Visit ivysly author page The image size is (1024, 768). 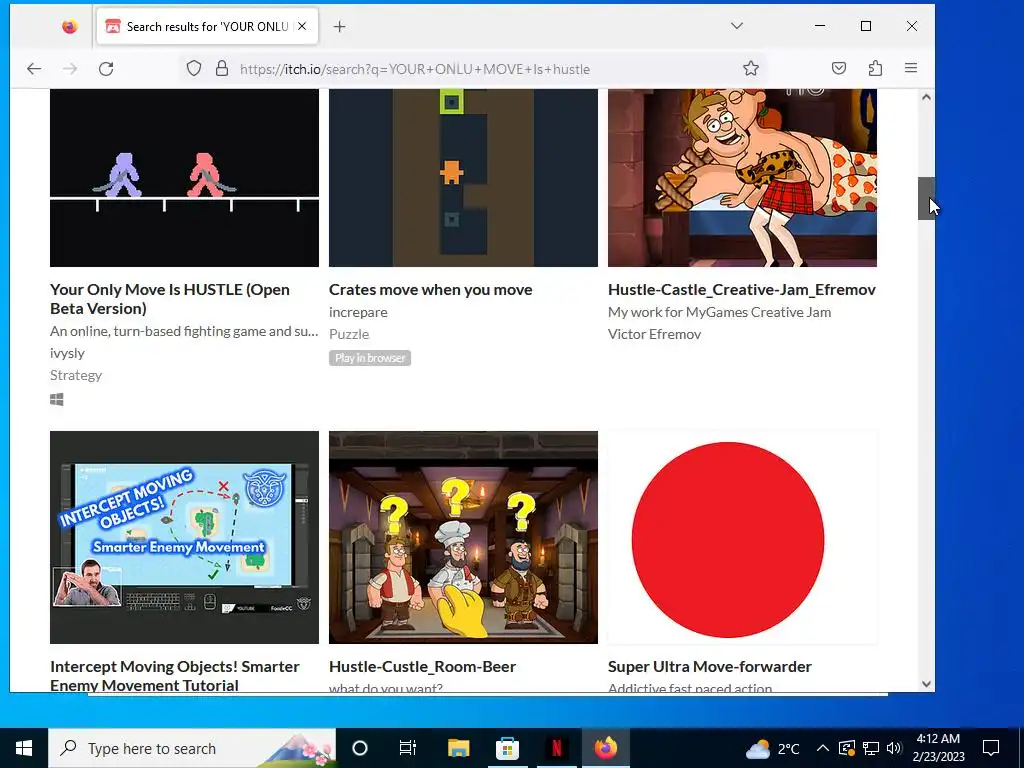(67, 353)
